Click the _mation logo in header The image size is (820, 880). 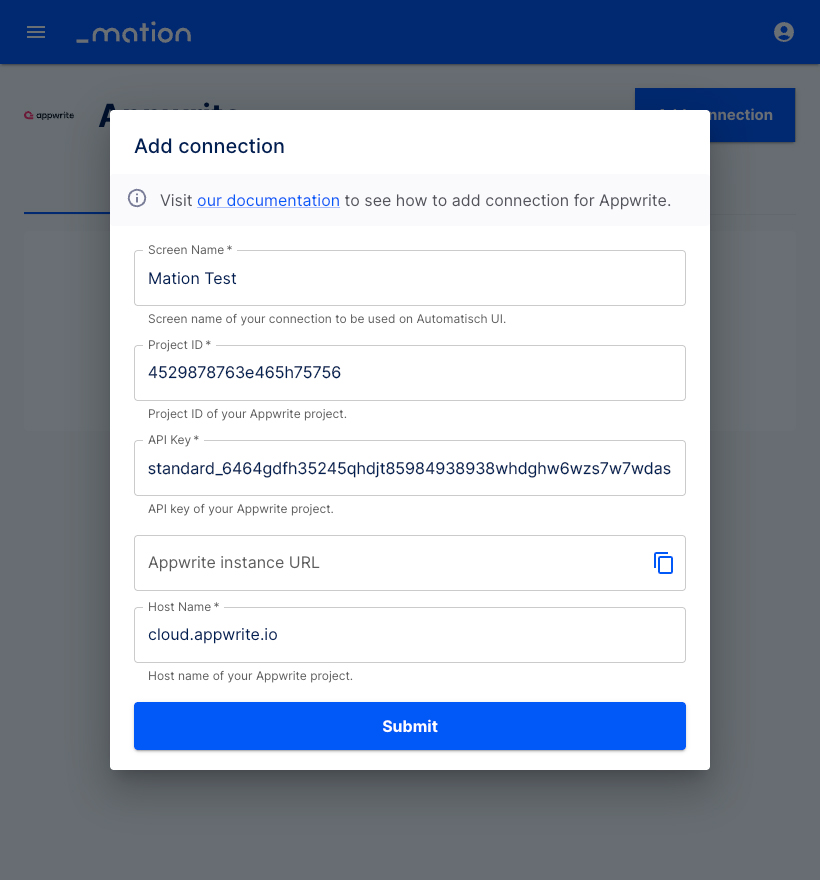[x=134, y=33]
